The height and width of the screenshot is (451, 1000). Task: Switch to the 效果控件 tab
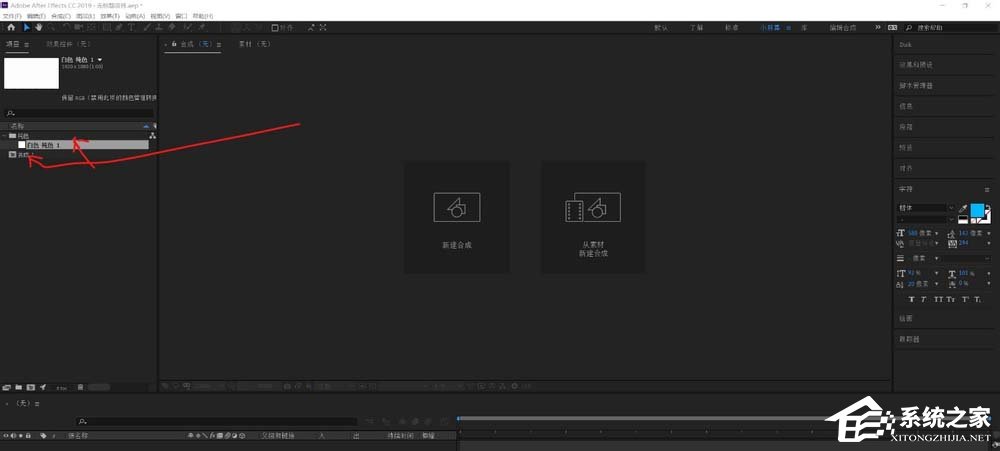pyautogui.click(x=69, y=44)
